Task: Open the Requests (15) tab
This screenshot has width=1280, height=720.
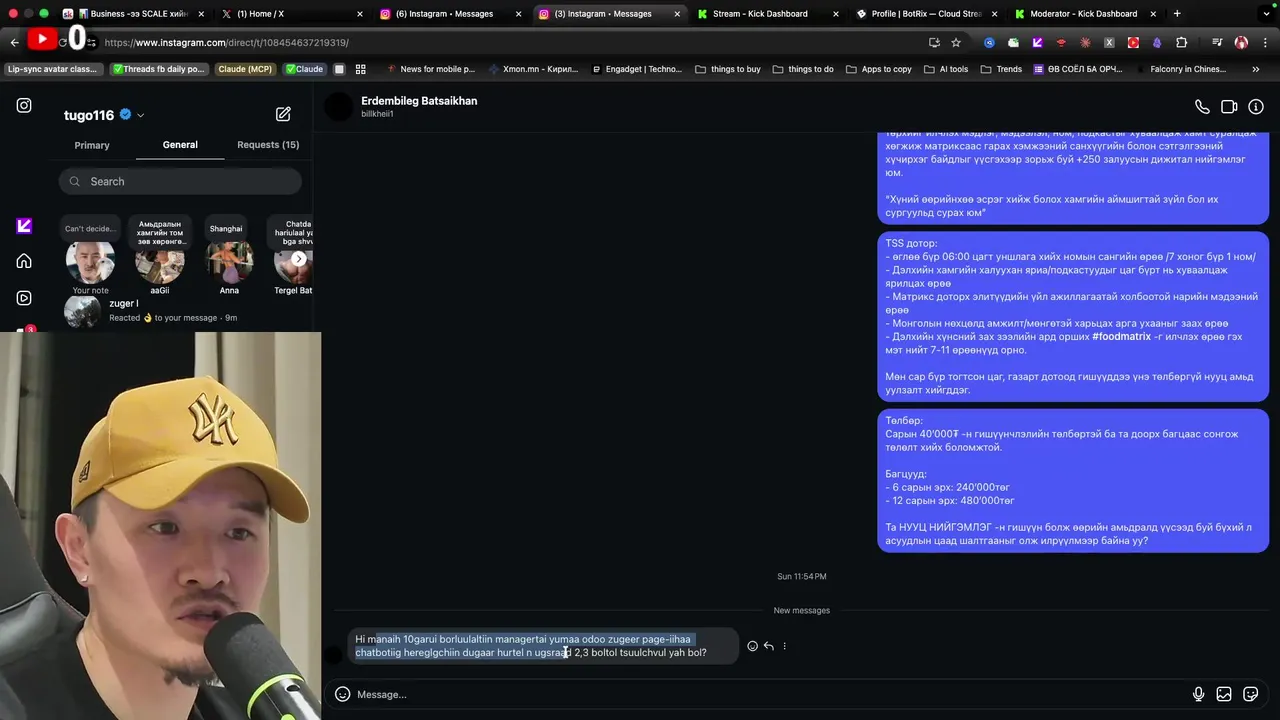Action: point(268,145)
